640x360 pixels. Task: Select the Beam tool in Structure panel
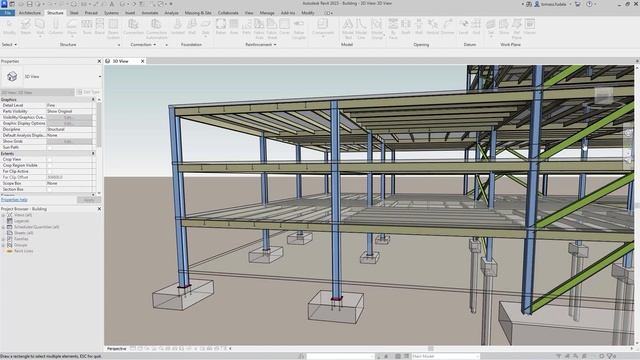[x=26, y=27]
